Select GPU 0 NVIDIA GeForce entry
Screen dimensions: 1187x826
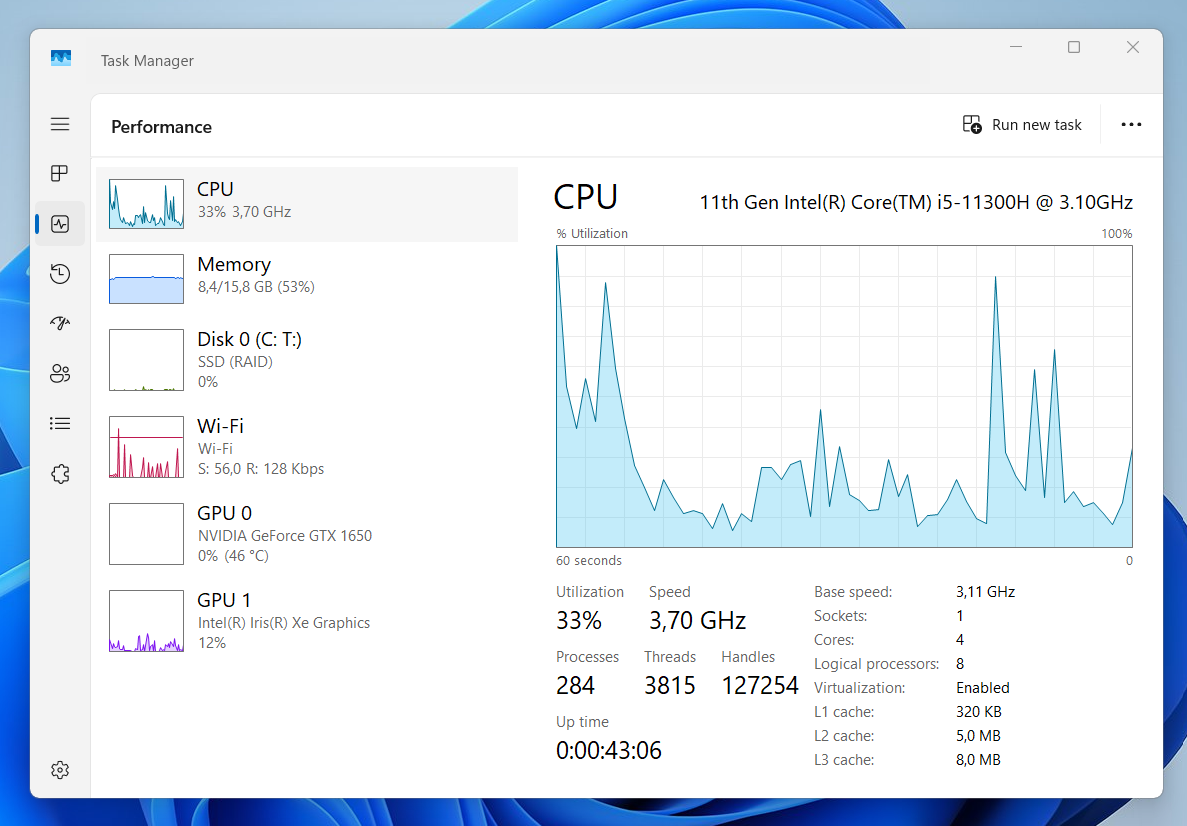(307, 535)
